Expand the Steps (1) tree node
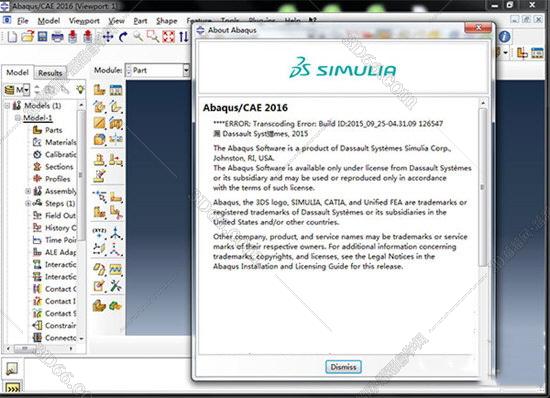The height and width of the screenshot is (398, 550). coord(28,203)
